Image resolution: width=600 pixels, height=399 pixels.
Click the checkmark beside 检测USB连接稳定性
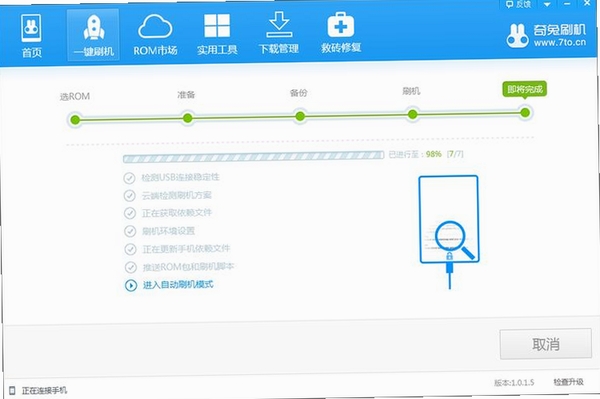(129, 178)
